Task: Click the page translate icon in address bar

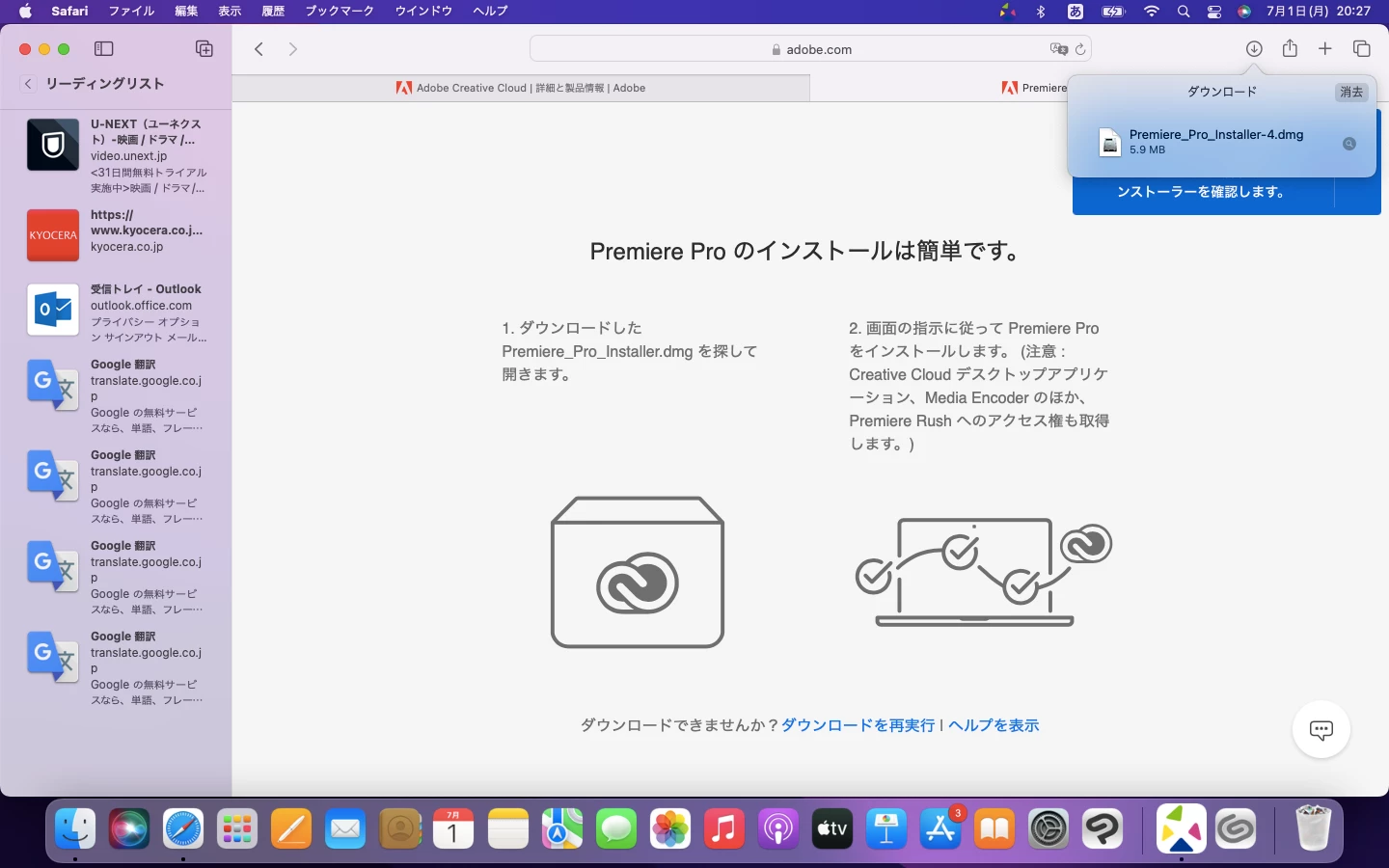Action: click(x=1058, y=49)
